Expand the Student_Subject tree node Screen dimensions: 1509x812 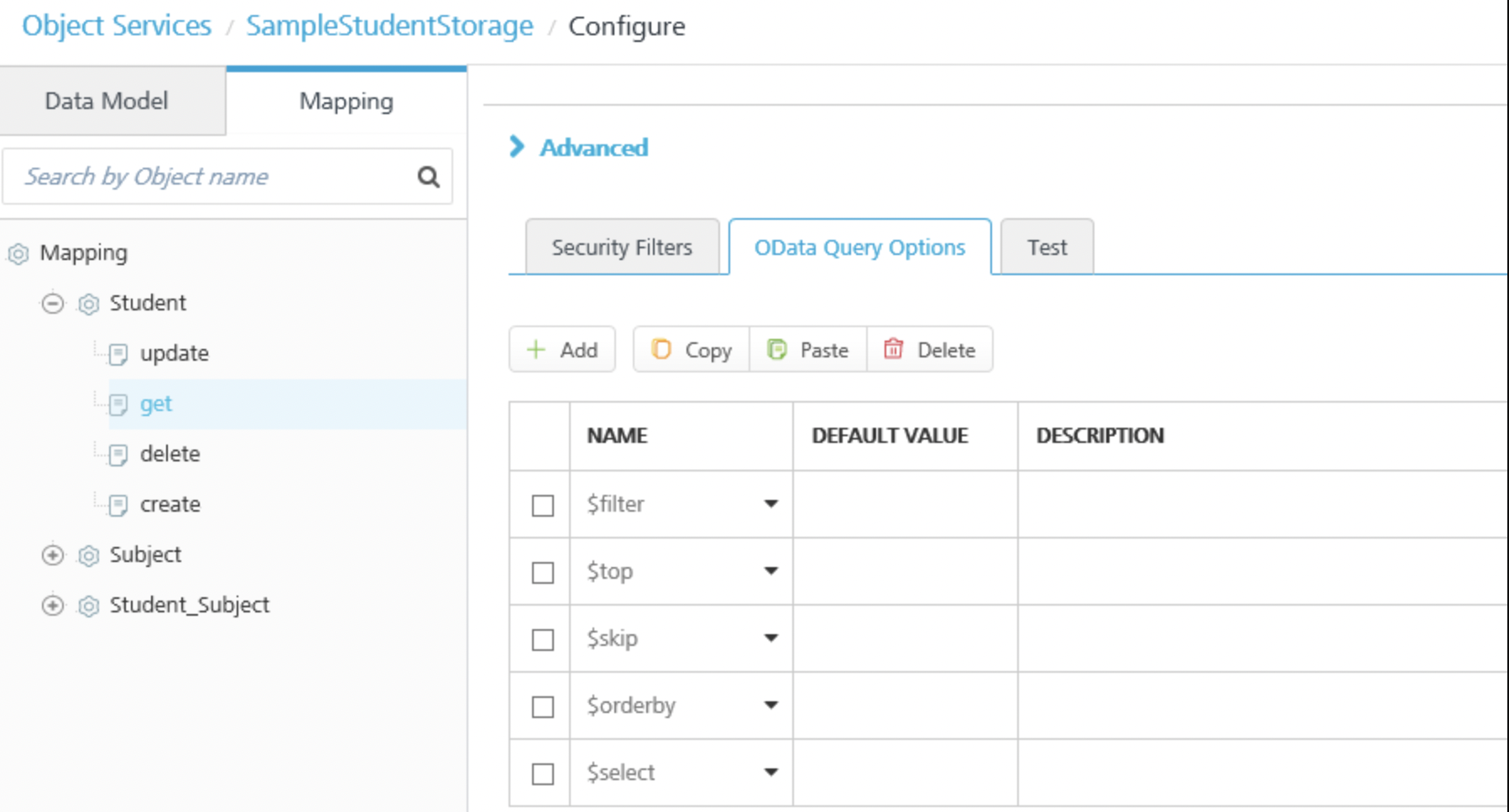[53, 605]
